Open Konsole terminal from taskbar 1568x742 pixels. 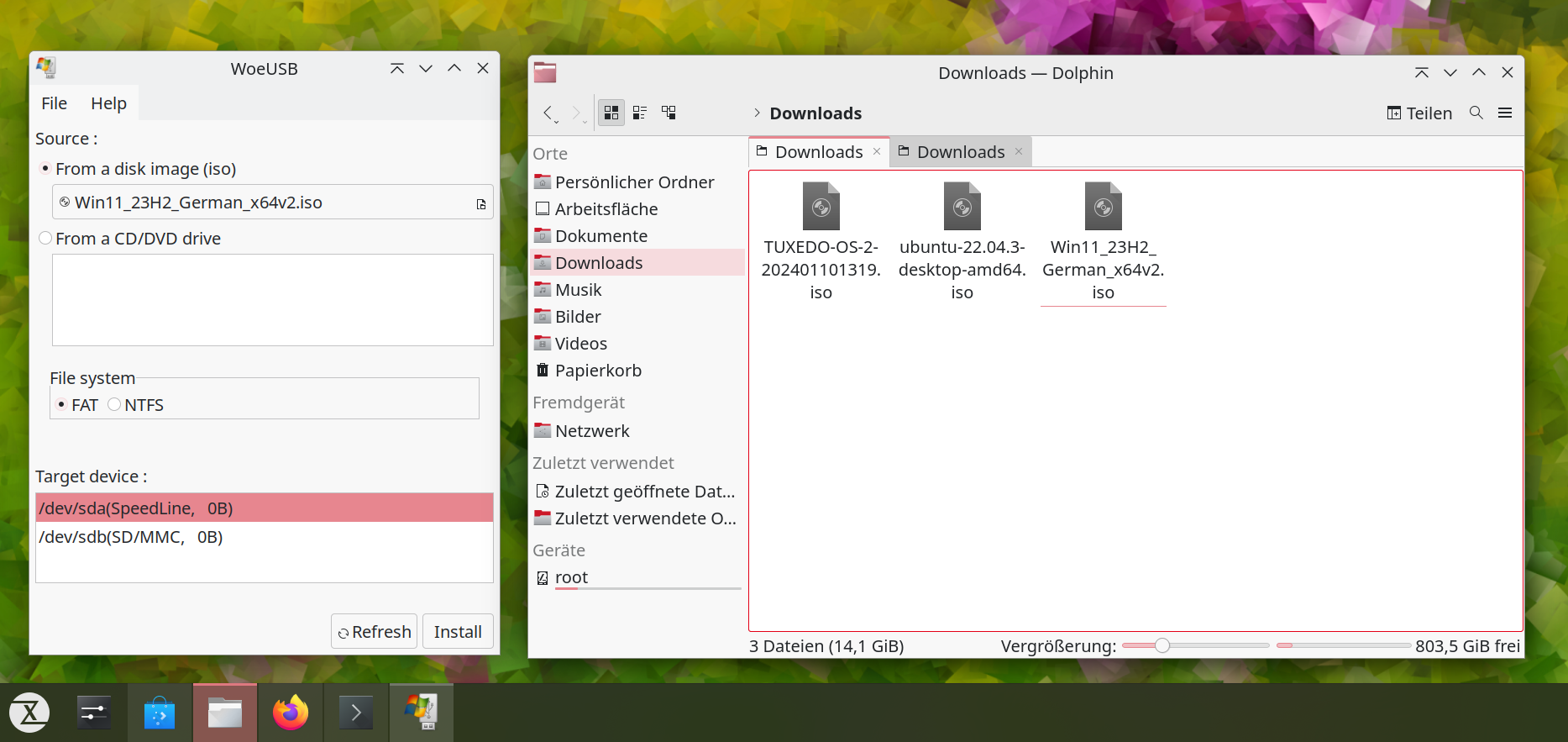coord(356,713)
